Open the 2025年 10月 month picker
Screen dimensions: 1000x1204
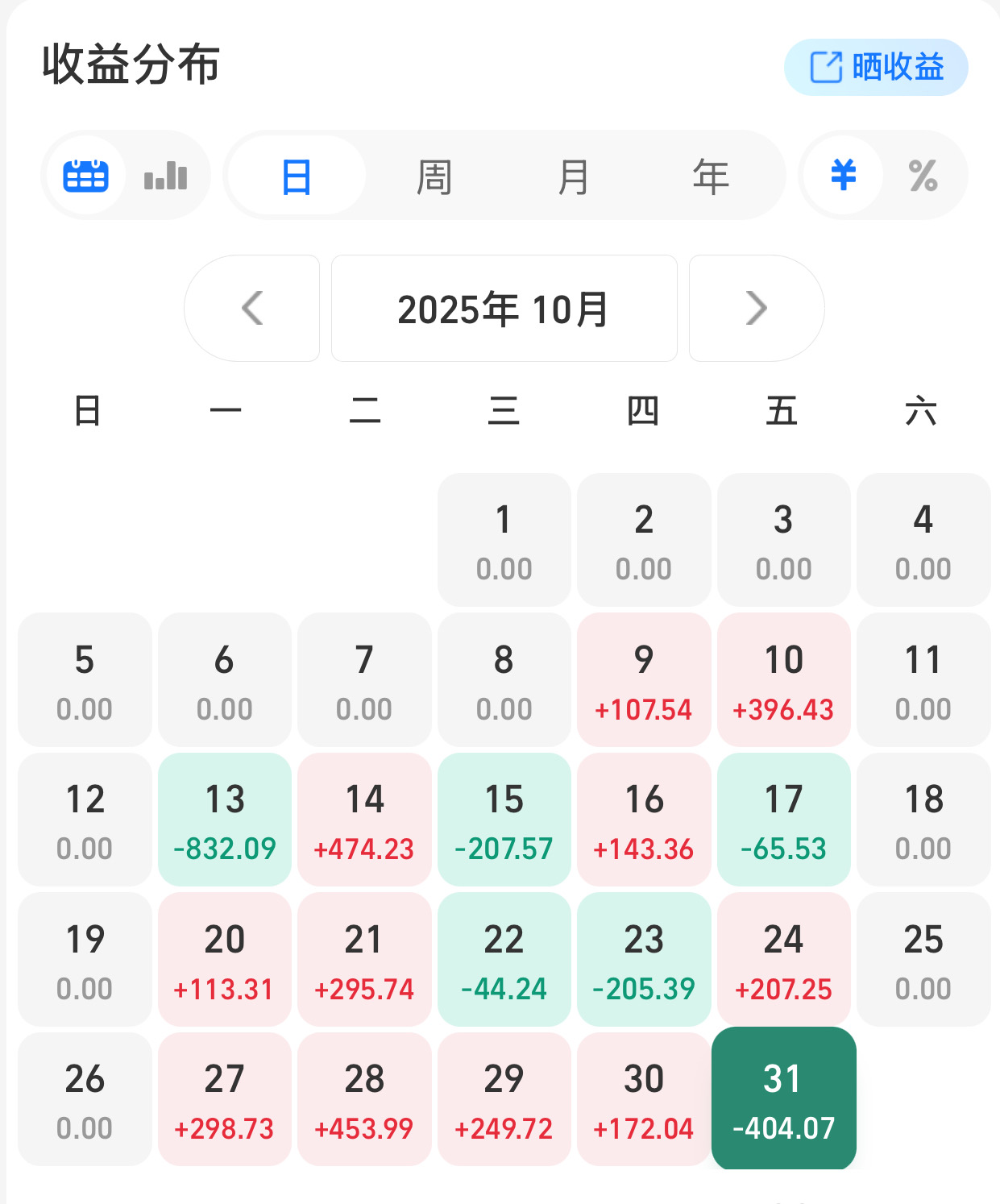(x=504, y=308)
